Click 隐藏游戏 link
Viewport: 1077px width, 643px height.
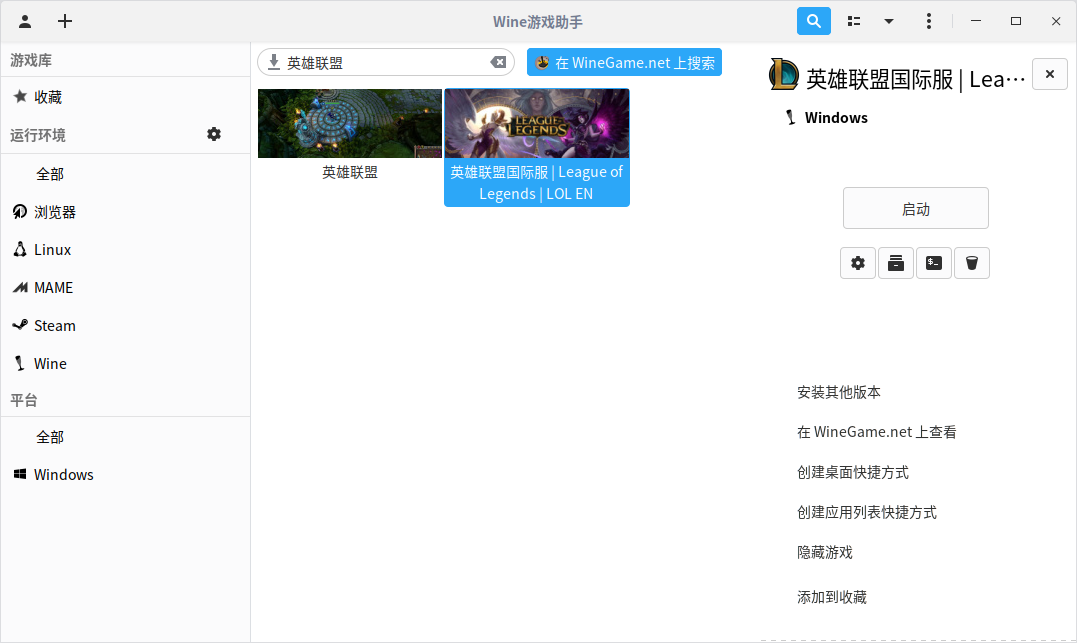(825, 552)
